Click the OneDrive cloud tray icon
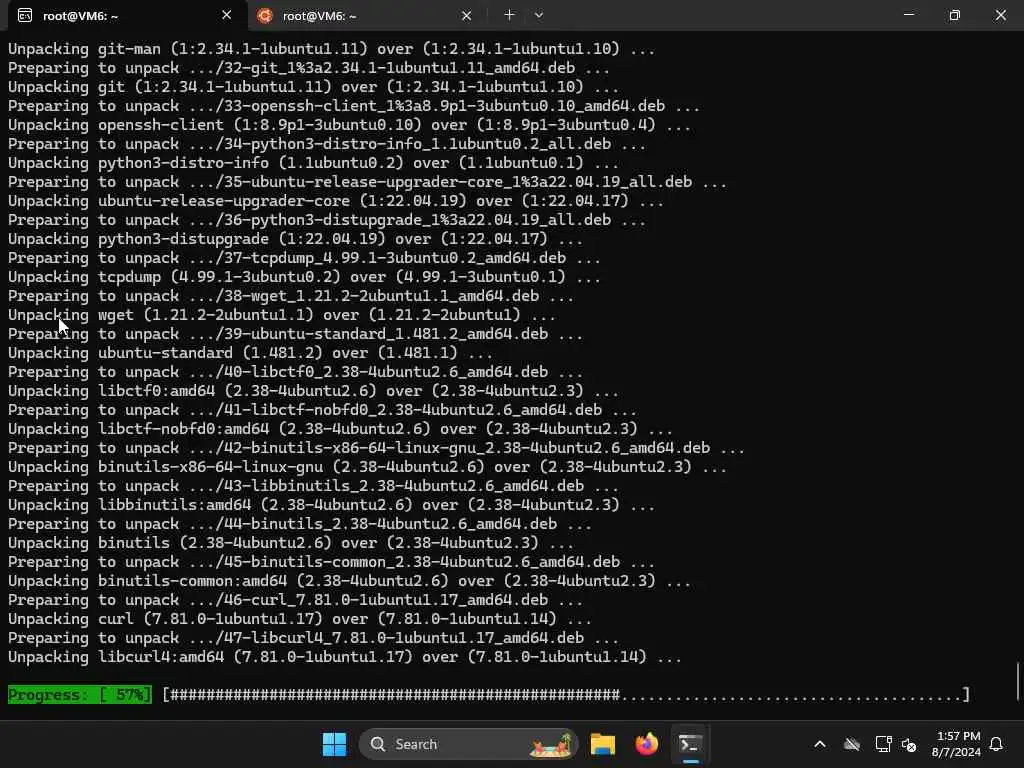Screen dimensions: 1024x768 tap(852, 744)
